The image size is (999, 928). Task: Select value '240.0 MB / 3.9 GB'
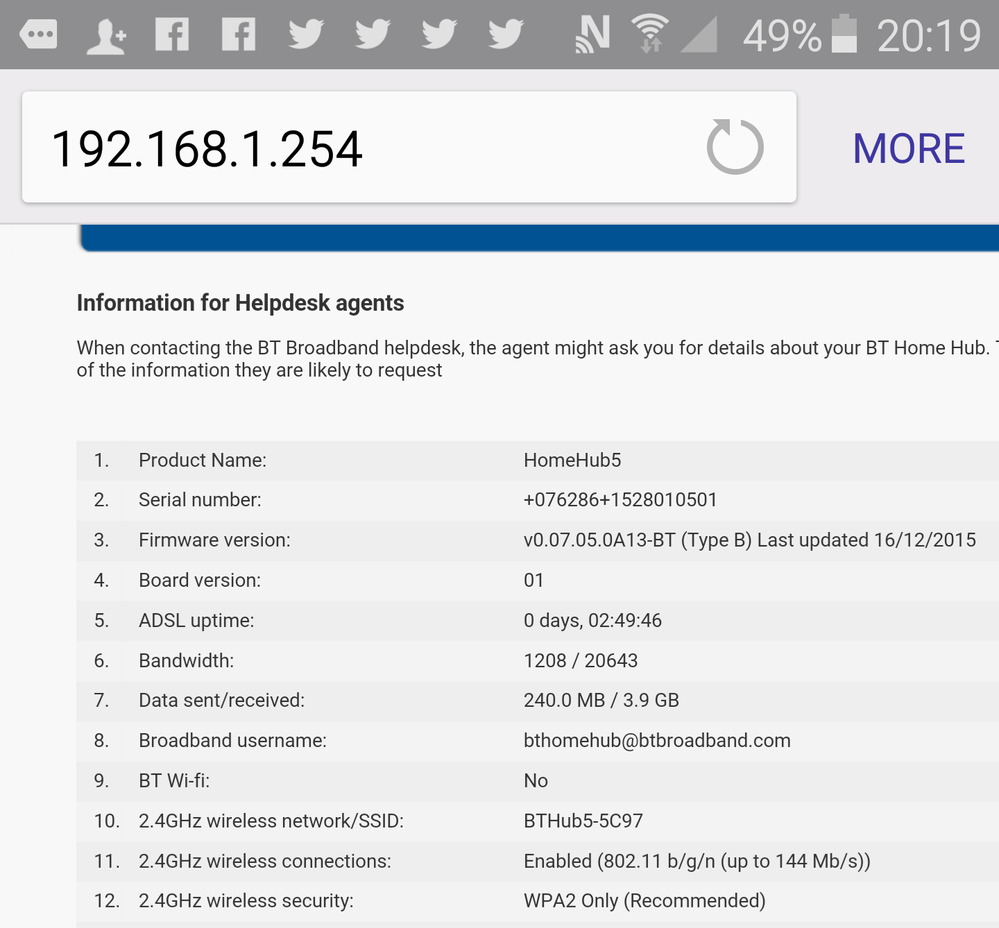[x=601, y=701]
